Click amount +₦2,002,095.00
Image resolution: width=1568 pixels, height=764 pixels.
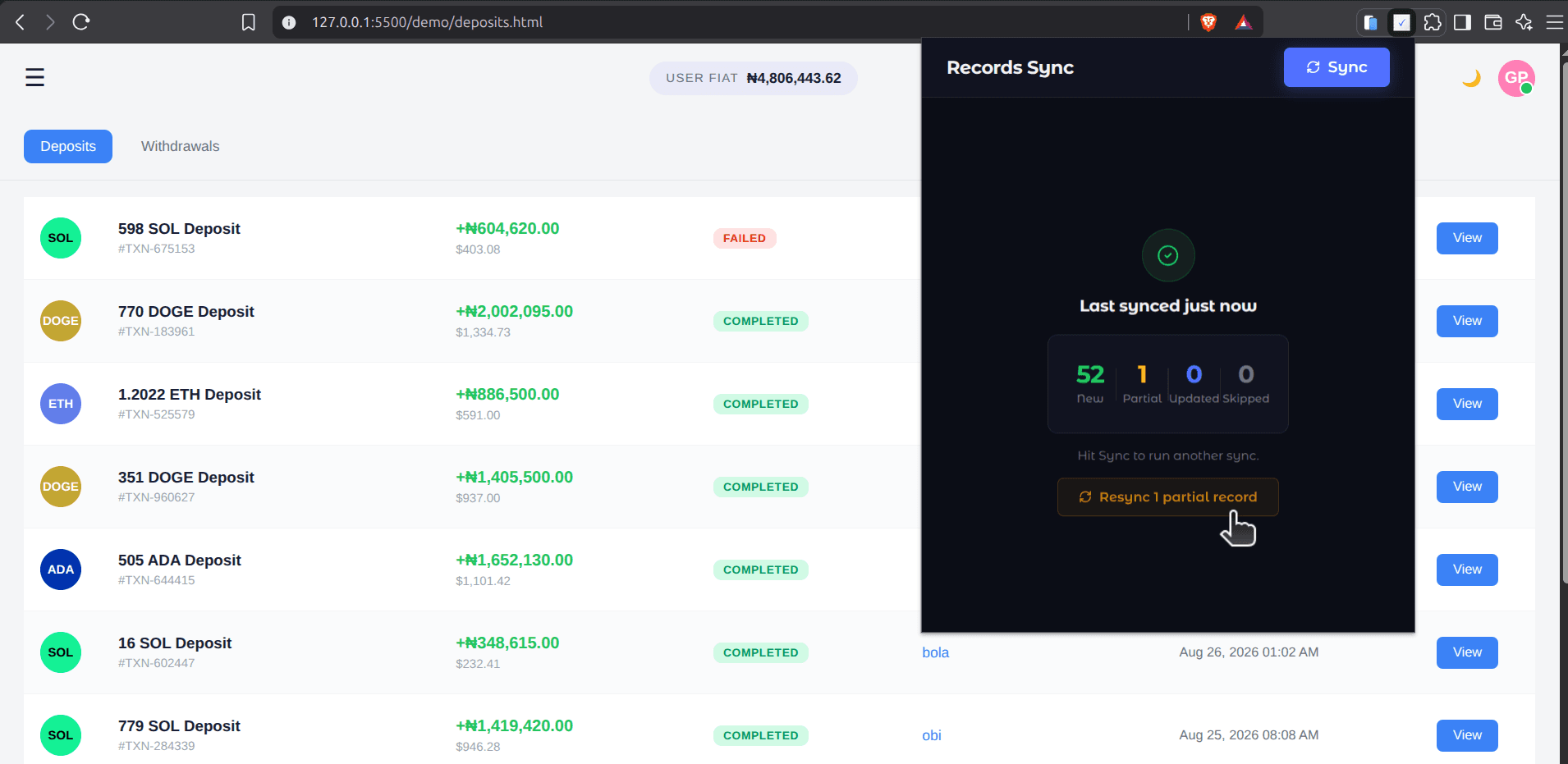[x=514, y=312]
